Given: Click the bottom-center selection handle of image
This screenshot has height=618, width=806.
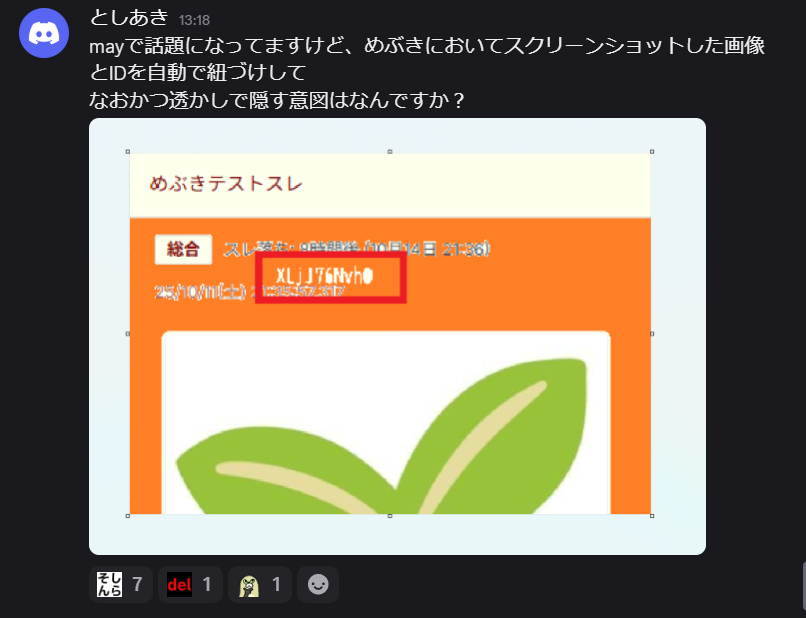Looking at the screenshot, I should pyautogui.click(x=390, y=516).
